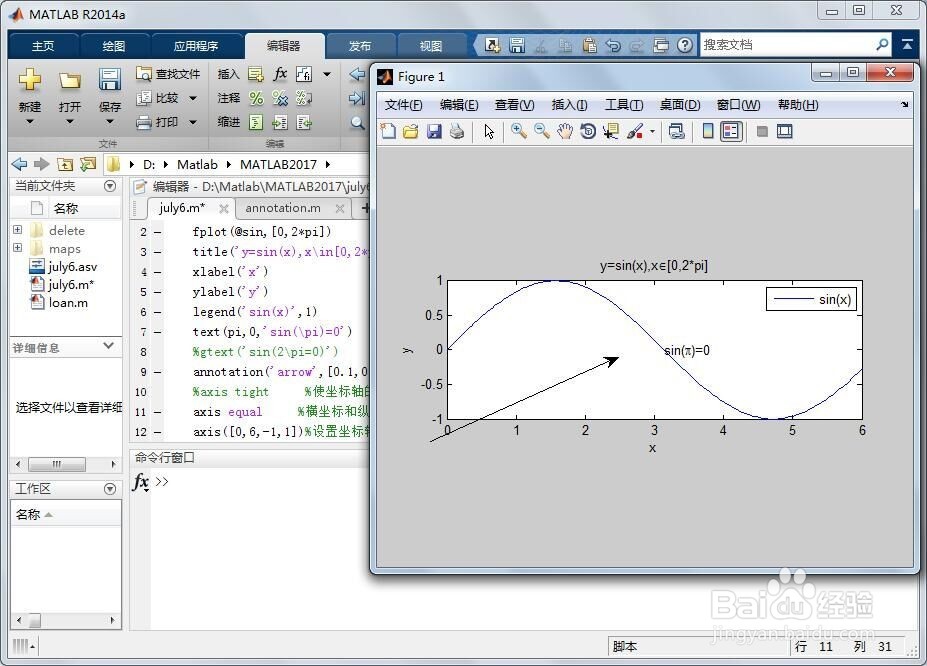
Task: Click the comment percent icon
Action: click(256, 98)
